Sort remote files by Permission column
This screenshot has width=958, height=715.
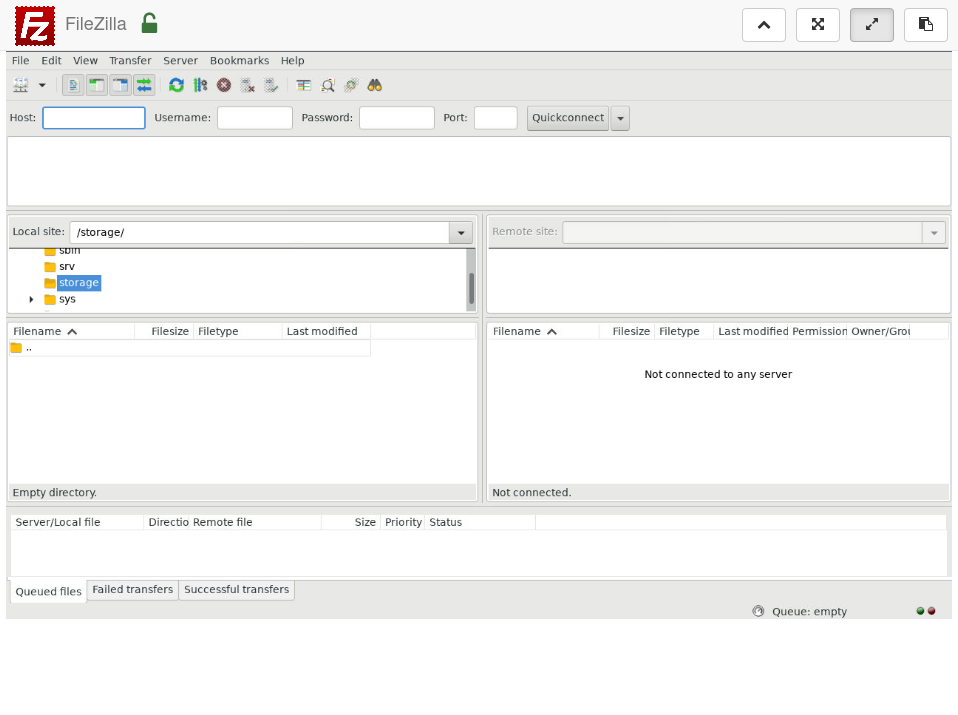point(819,331)
